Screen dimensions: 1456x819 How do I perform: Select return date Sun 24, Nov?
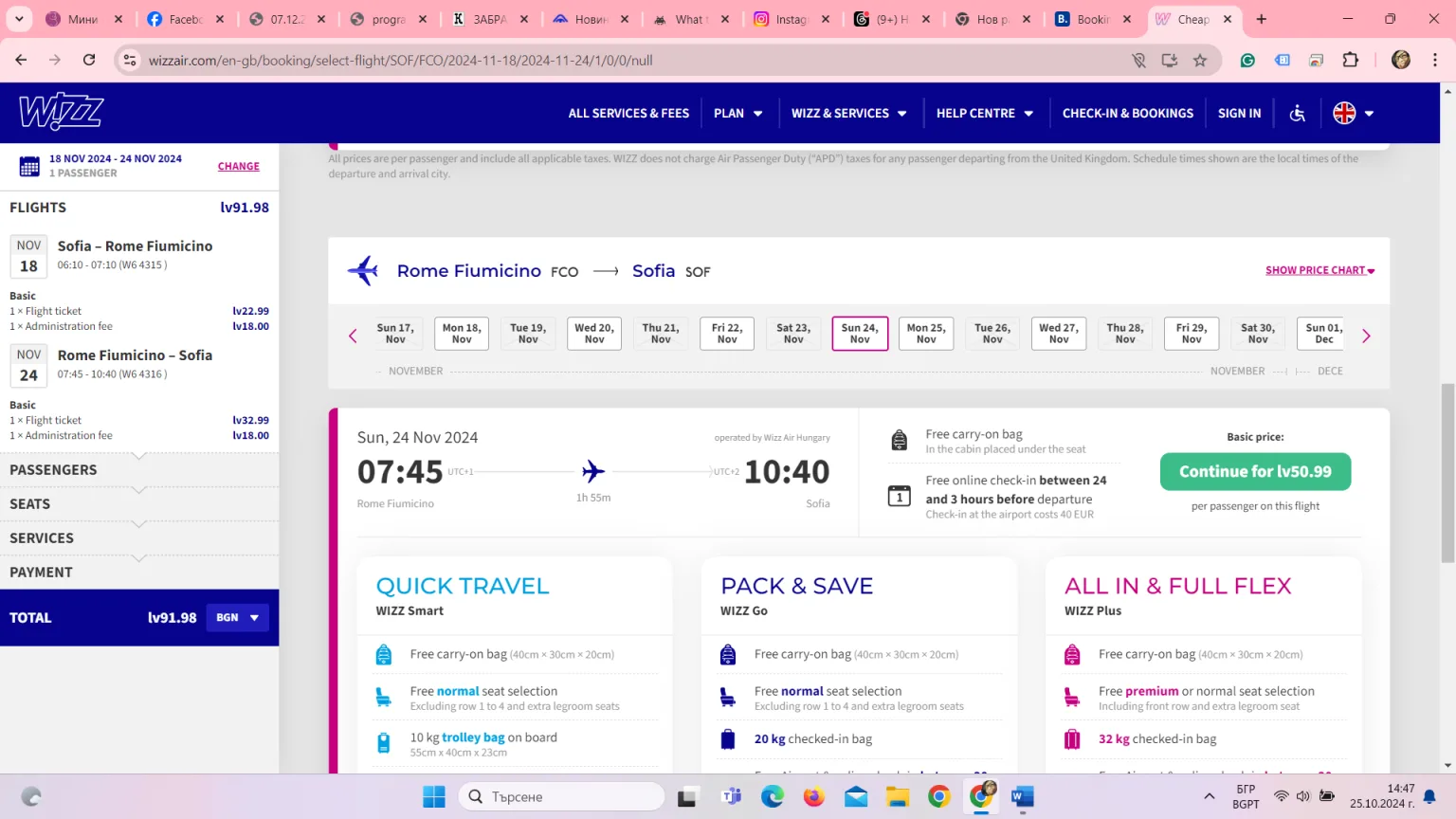[860, 334]
